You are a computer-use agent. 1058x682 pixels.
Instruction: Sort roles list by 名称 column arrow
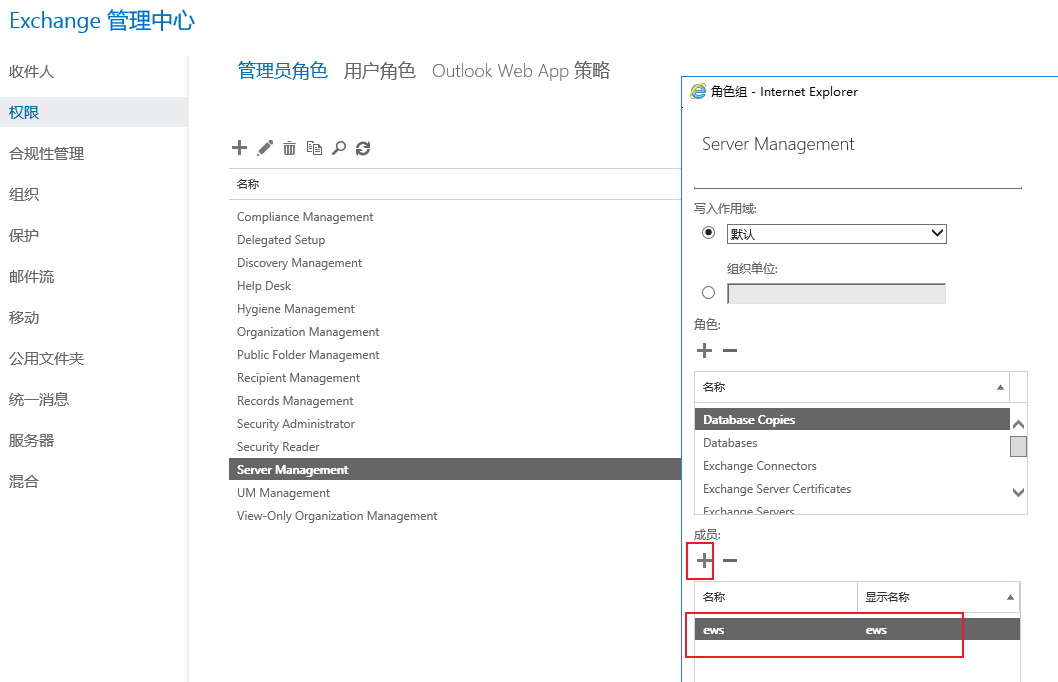click(x=1000, y=387)
